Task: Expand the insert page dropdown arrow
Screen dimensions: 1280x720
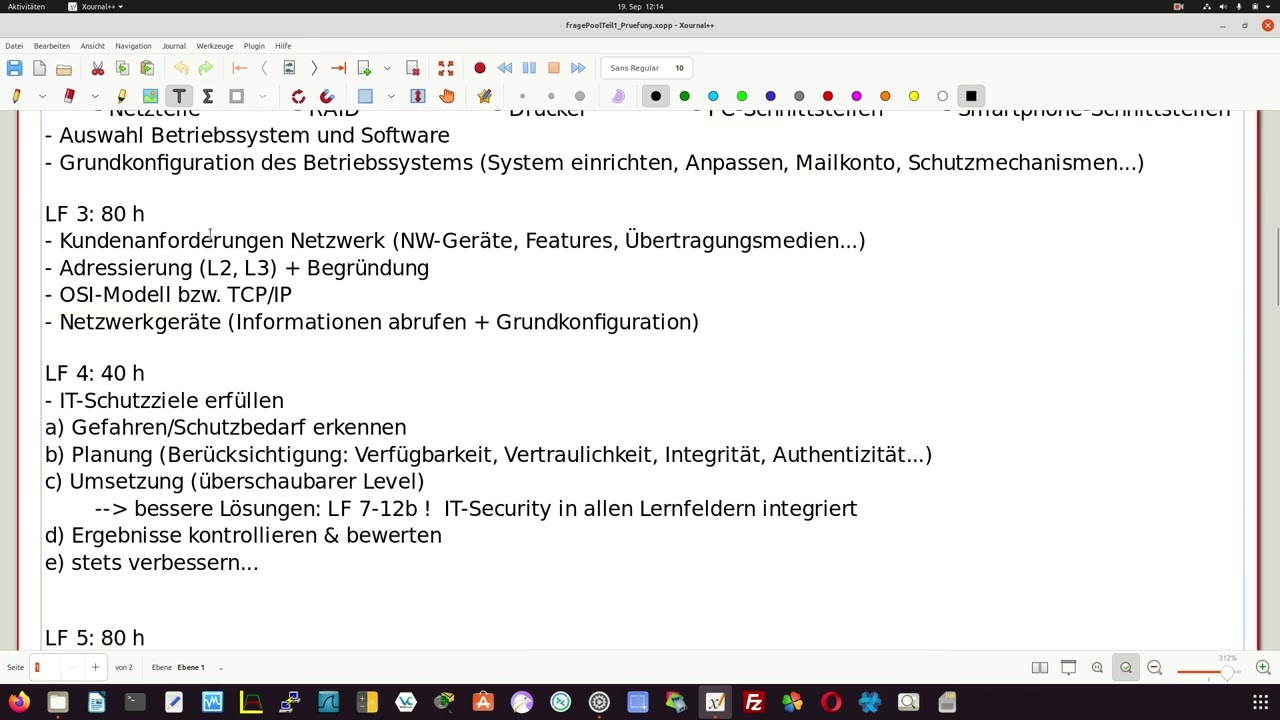Action: point(387,68)
